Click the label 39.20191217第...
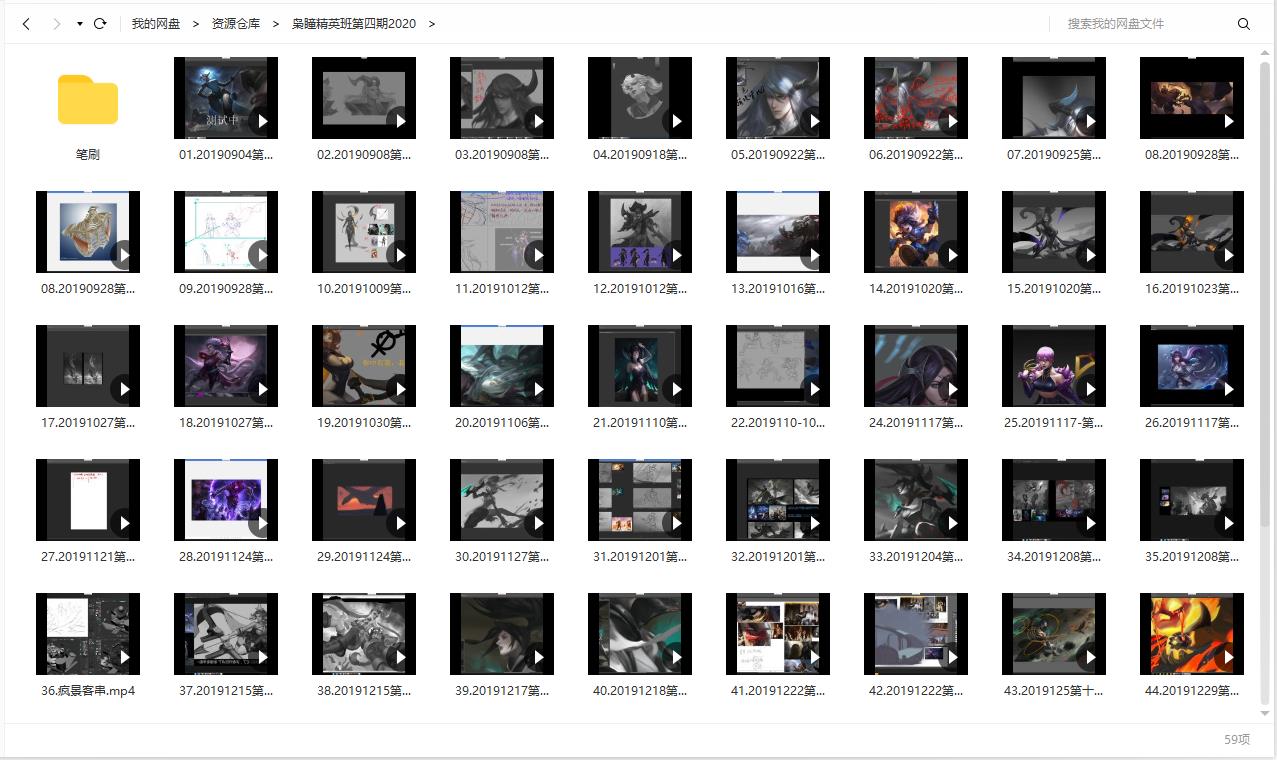1277x760 pixels. [x=502, y=691]
